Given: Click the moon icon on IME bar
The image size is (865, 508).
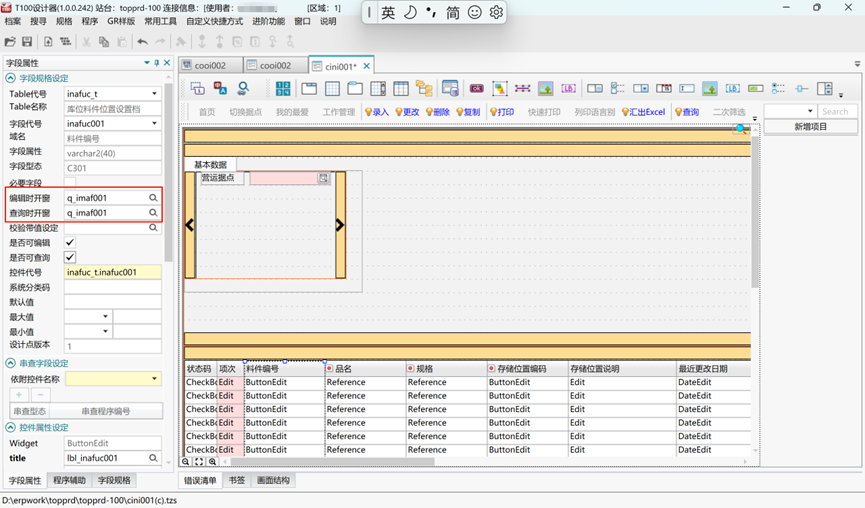Looking at the screenshot, I should [410, 12].
